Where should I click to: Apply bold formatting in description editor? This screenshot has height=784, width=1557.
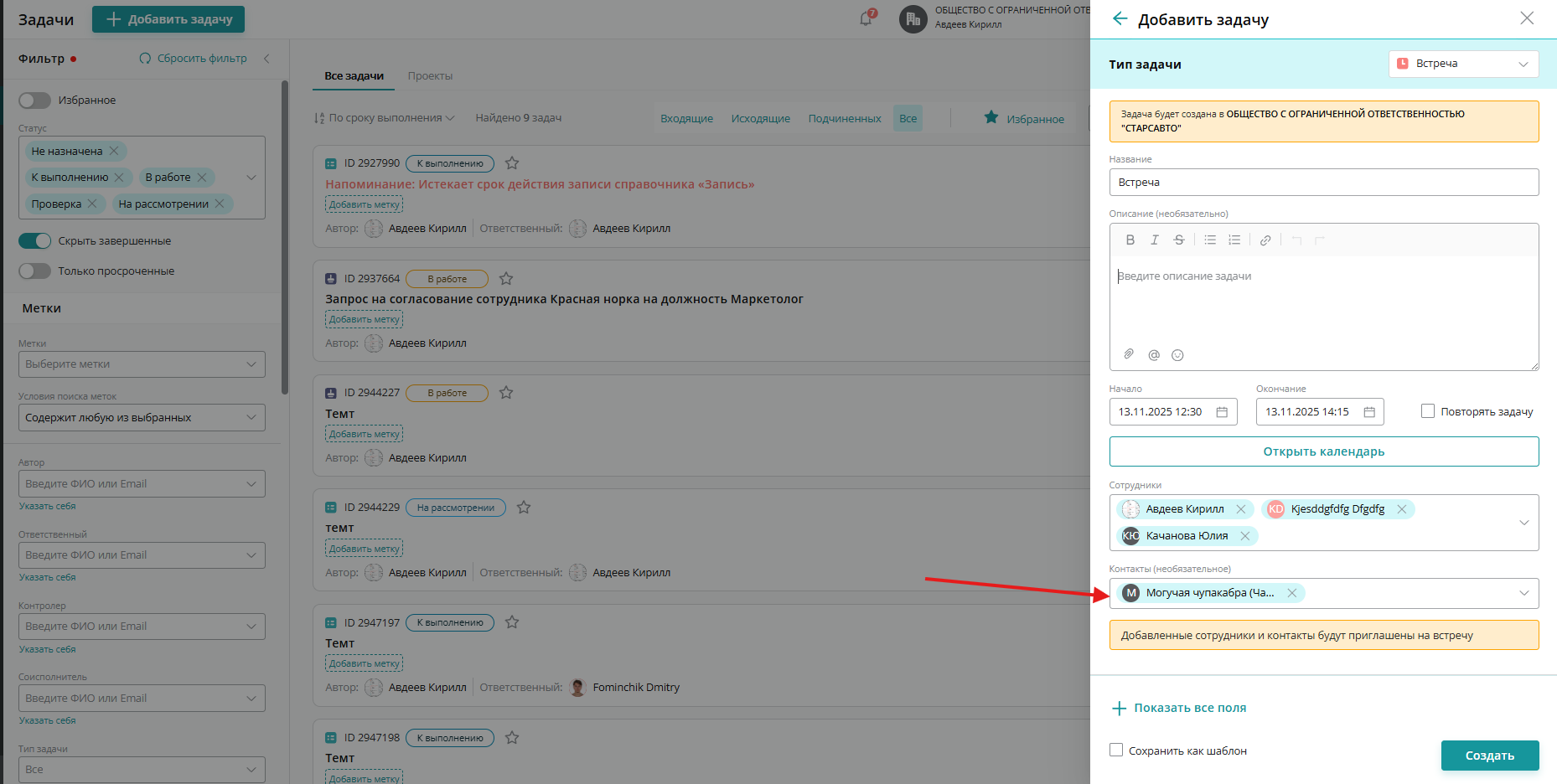pos(1130,240)
